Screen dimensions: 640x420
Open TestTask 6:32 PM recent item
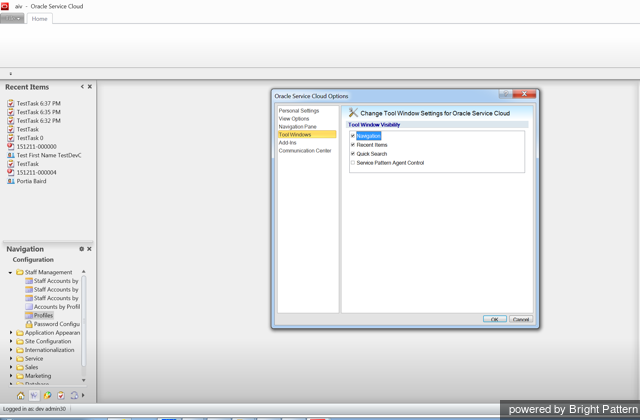click(34, 120)
